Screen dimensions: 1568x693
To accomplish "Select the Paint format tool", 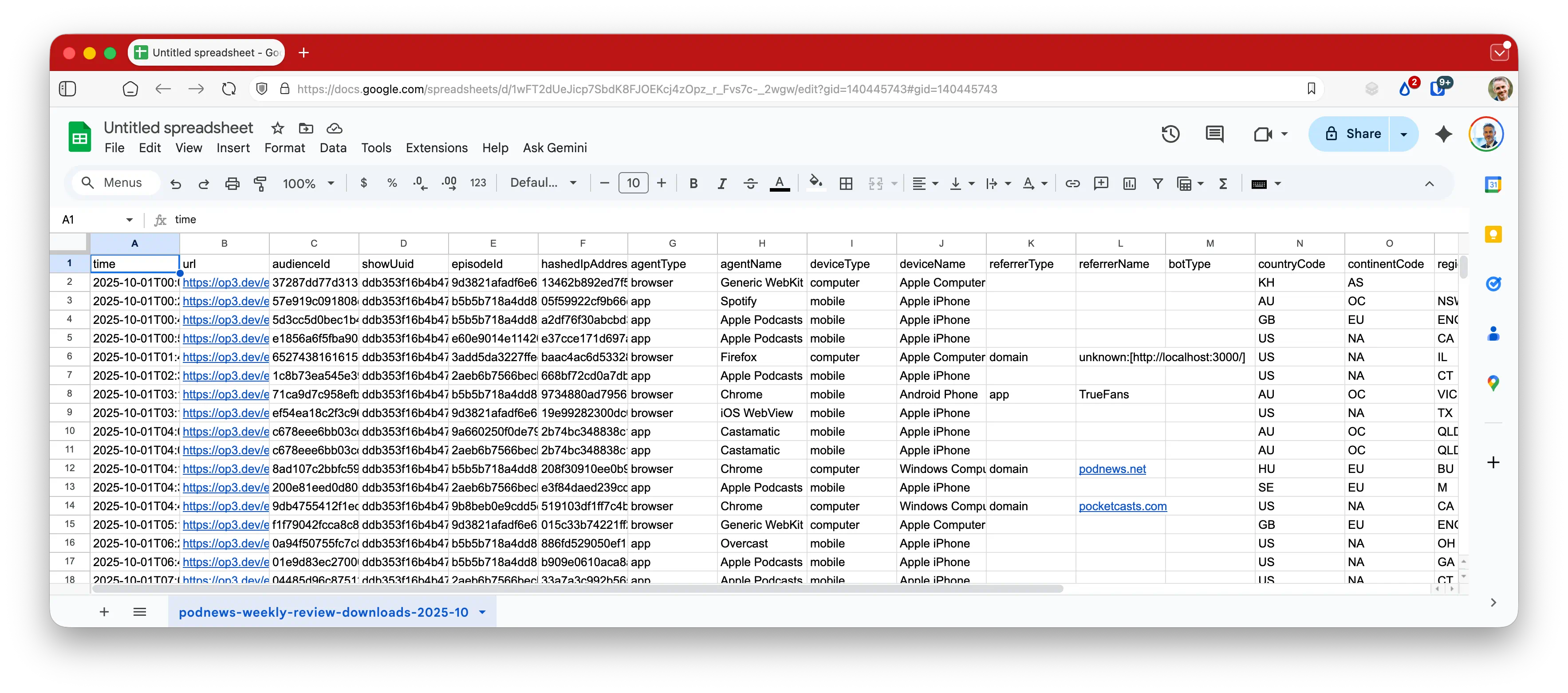I will click(x=260, y=183).
